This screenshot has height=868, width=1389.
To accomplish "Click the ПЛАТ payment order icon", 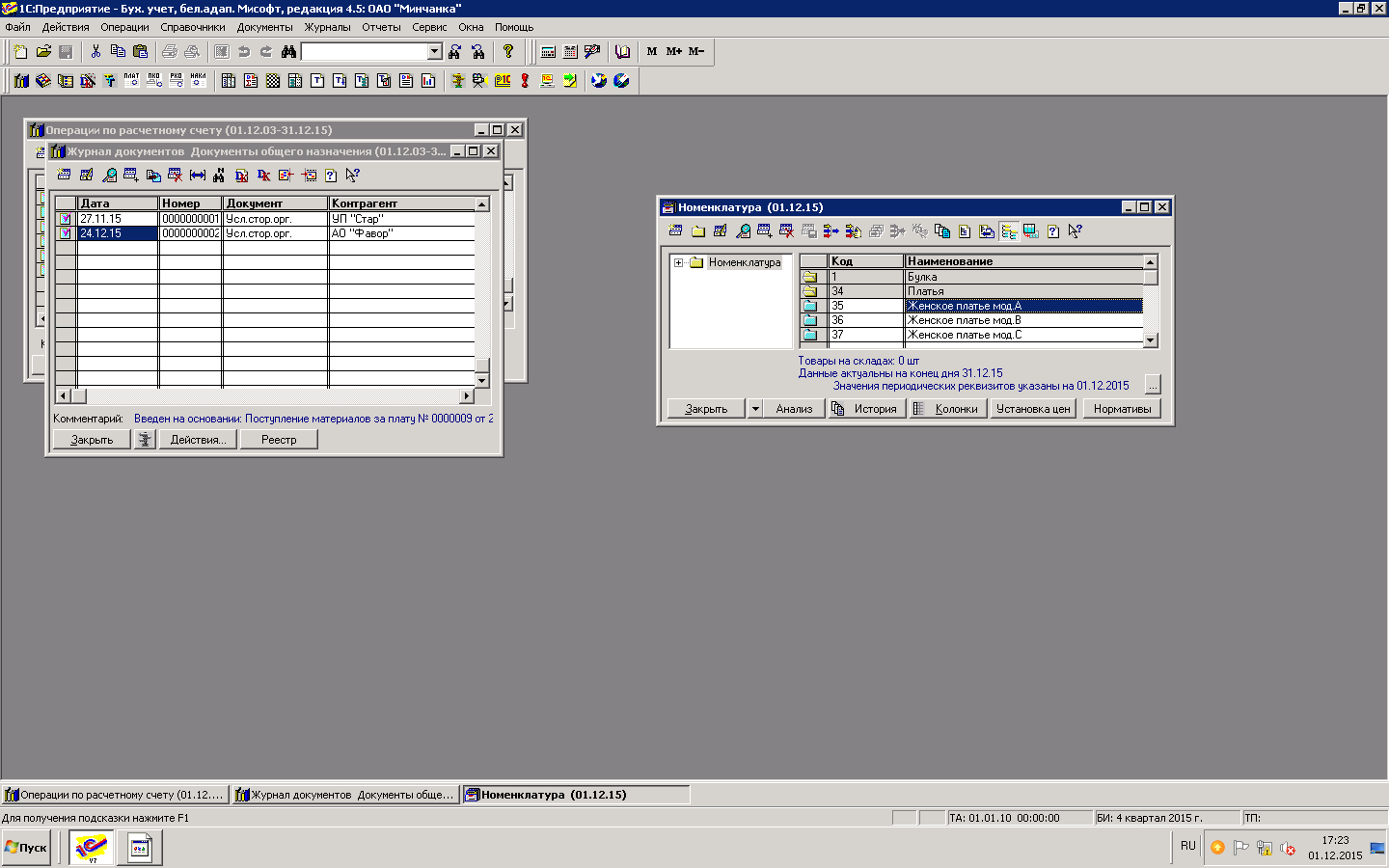I will 131,80.
